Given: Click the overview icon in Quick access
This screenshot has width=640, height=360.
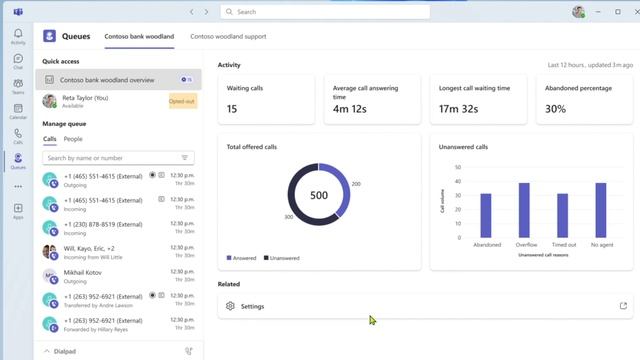Looking at the screenshot, I should click(49, 80).
